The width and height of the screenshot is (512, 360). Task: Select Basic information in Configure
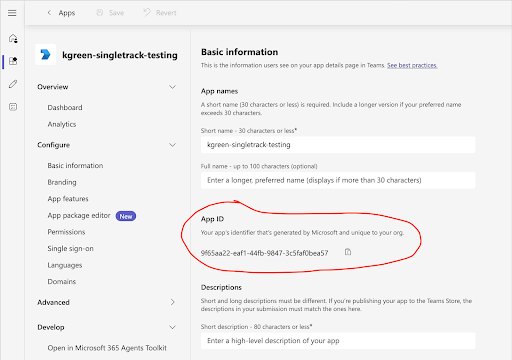75,166
